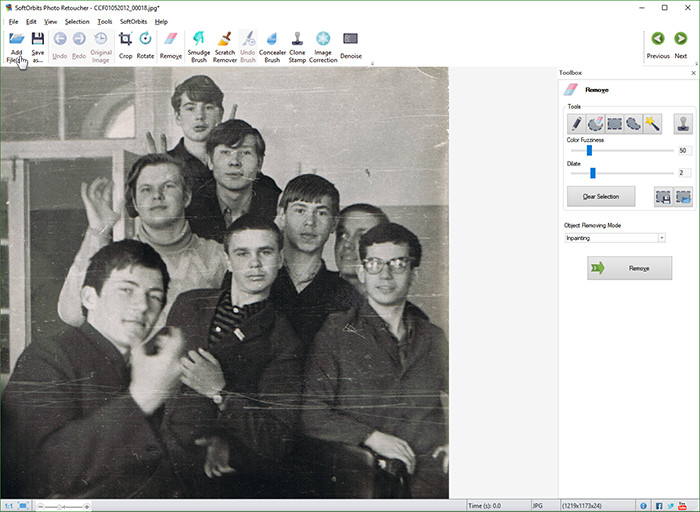Click the load selection folder icon
Screen dimensions: 700x512
[x=683, y=197]
